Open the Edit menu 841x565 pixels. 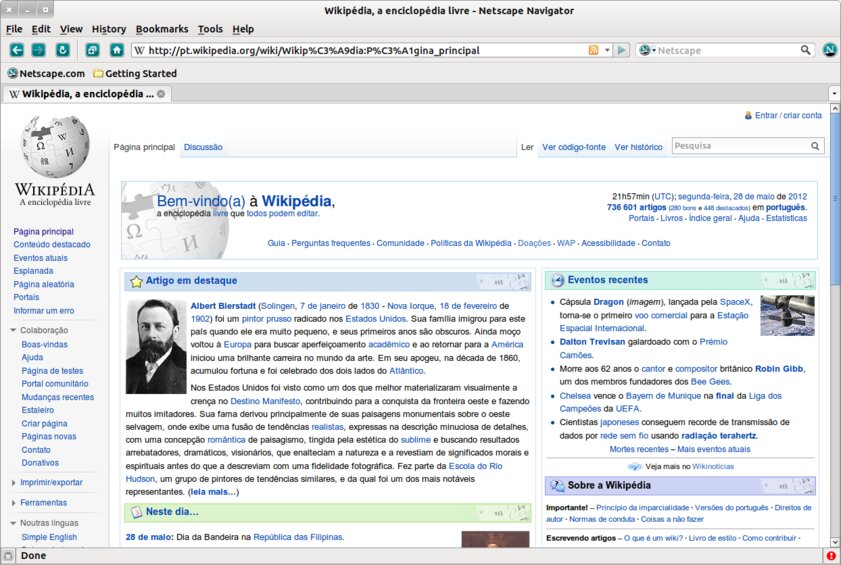click(41, 29)
